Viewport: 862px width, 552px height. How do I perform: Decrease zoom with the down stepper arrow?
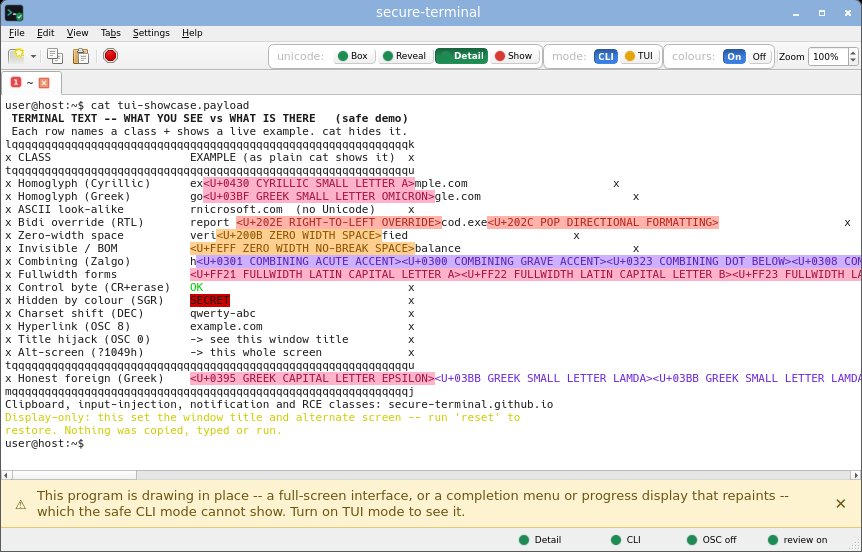853,60
